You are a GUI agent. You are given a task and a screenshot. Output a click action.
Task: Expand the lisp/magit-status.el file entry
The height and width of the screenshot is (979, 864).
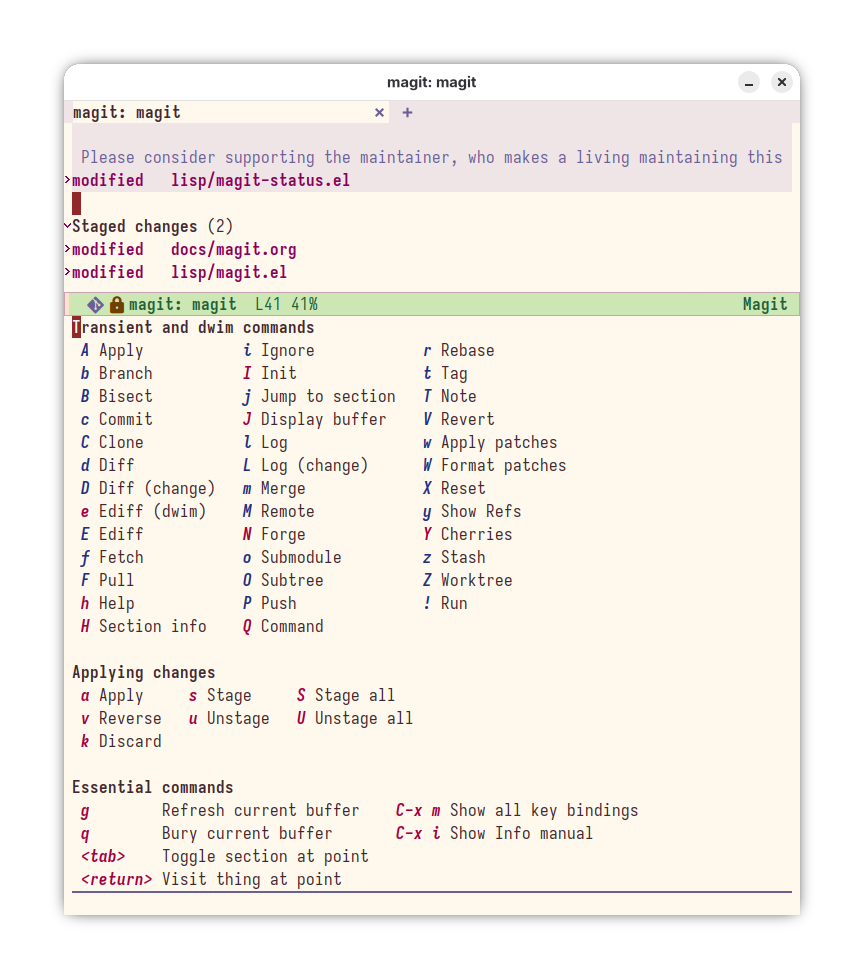[x=67, y=180]
